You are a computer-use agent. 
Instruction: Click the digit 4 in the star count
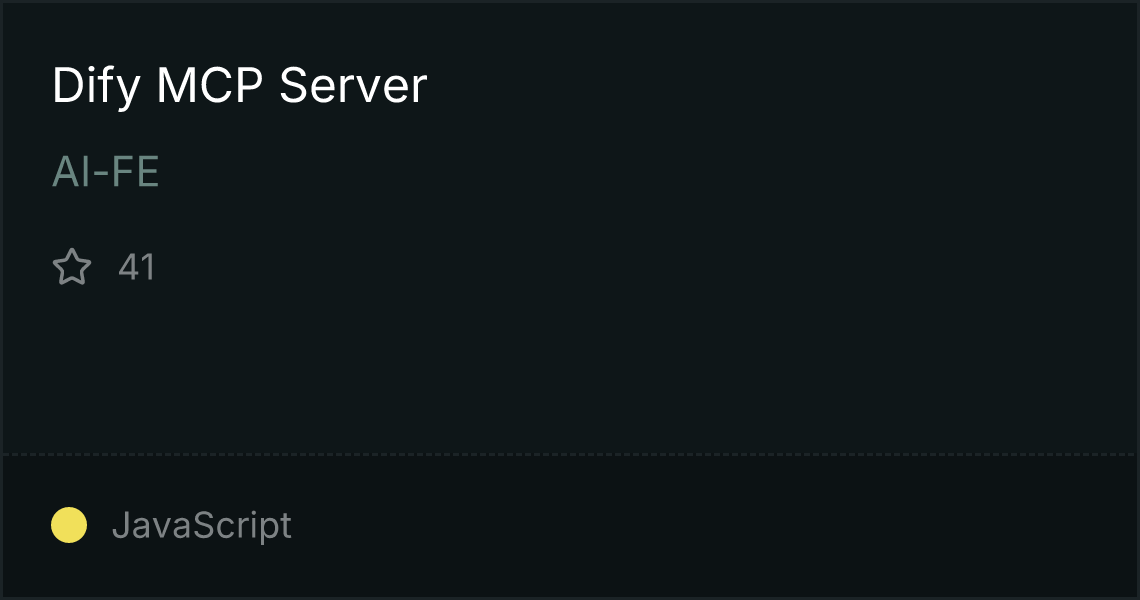click(x=128, y=267)
